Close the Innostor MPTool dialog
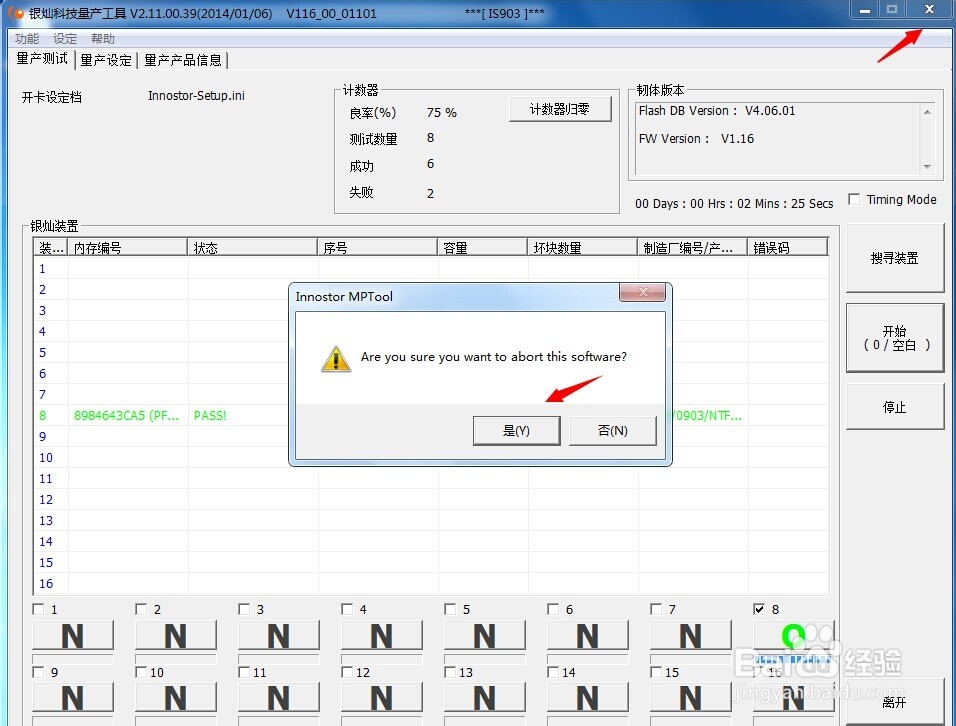The height and width of the screenshot is (726, 956). tap(642, 292)
